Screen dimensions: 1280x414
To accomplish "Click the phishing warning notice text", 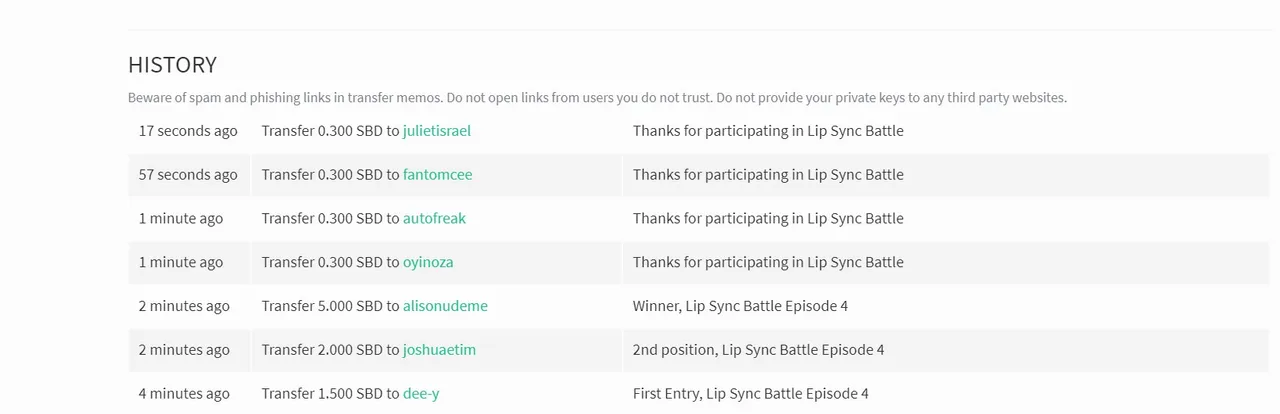I will click(597, 98).
